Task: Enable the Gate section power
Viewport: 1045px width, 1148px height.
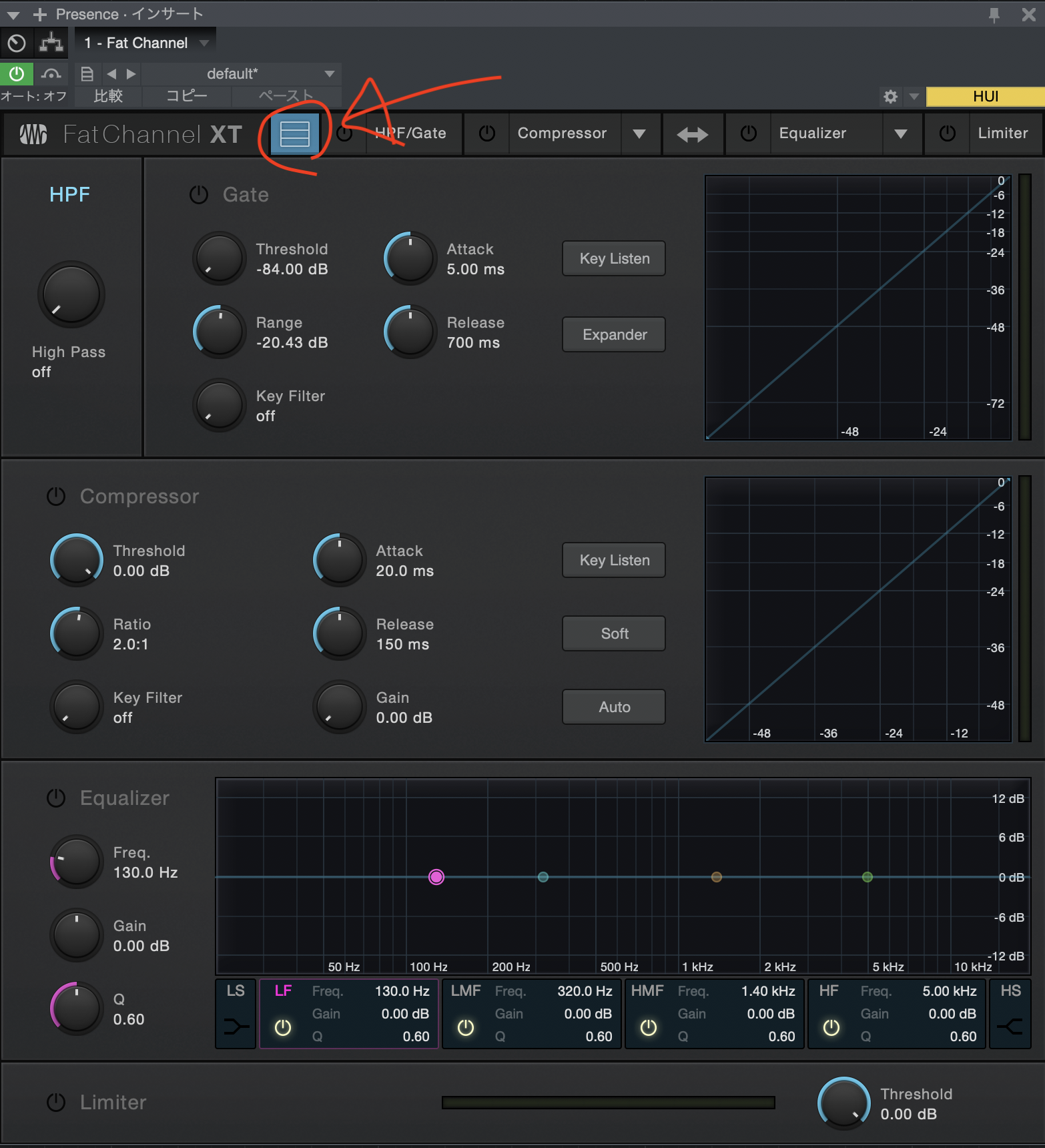Action: tap(199, 195)
